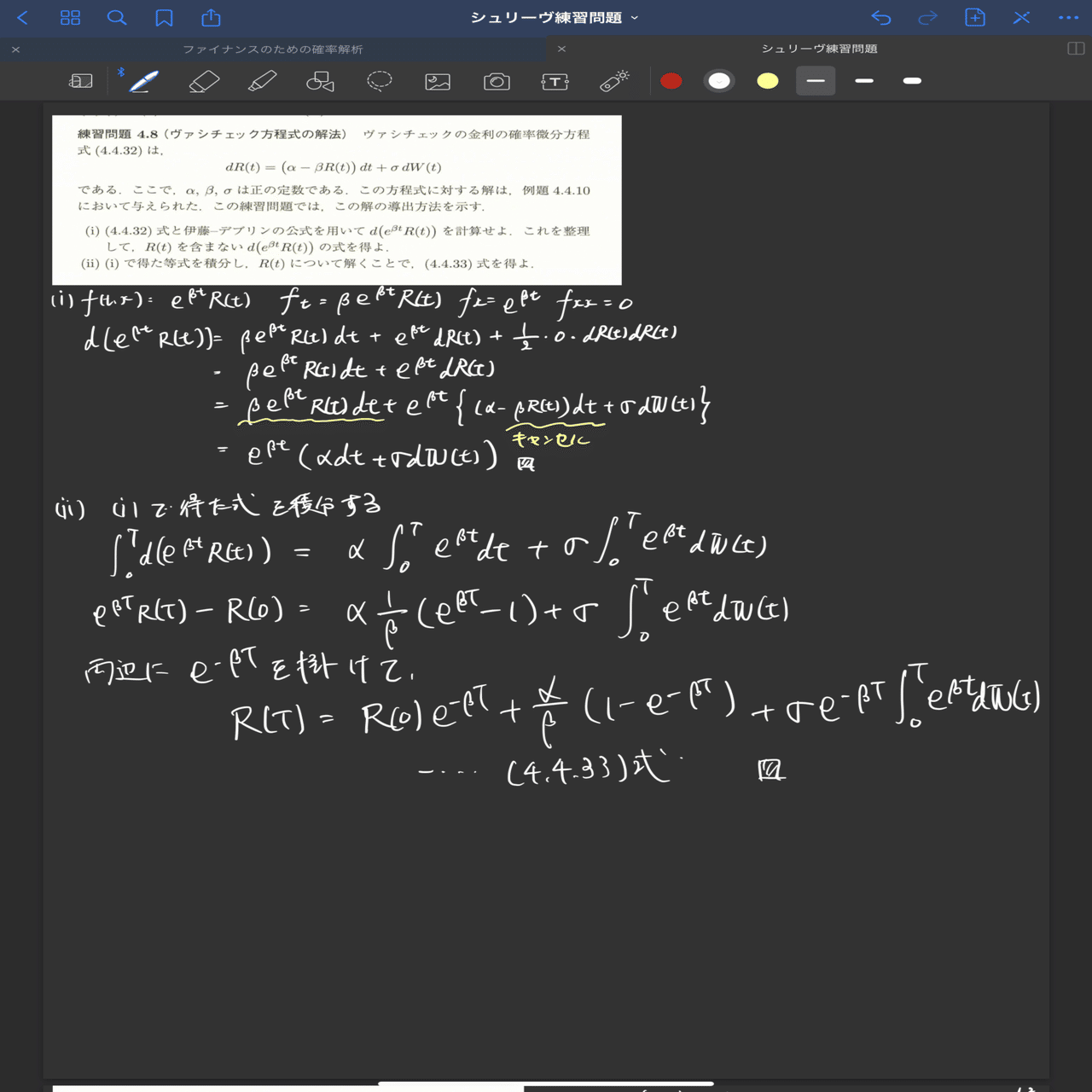Select the Image insert tool
The width and height of the screenshot is (1092, 1092).
(438, 81)
